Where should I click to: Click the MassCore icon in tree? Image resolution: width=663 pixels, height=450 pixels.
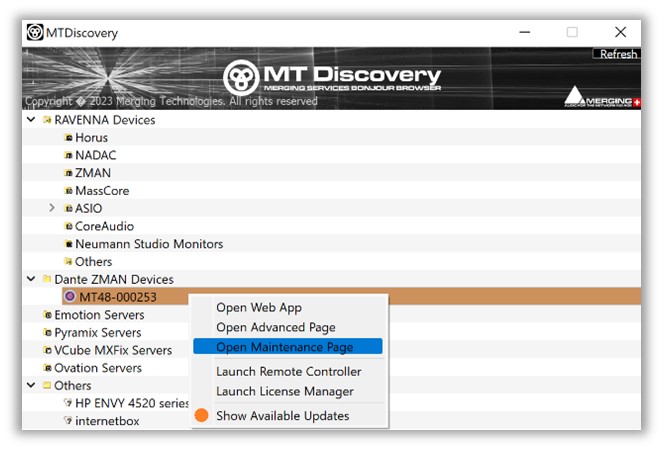(69, 191)
